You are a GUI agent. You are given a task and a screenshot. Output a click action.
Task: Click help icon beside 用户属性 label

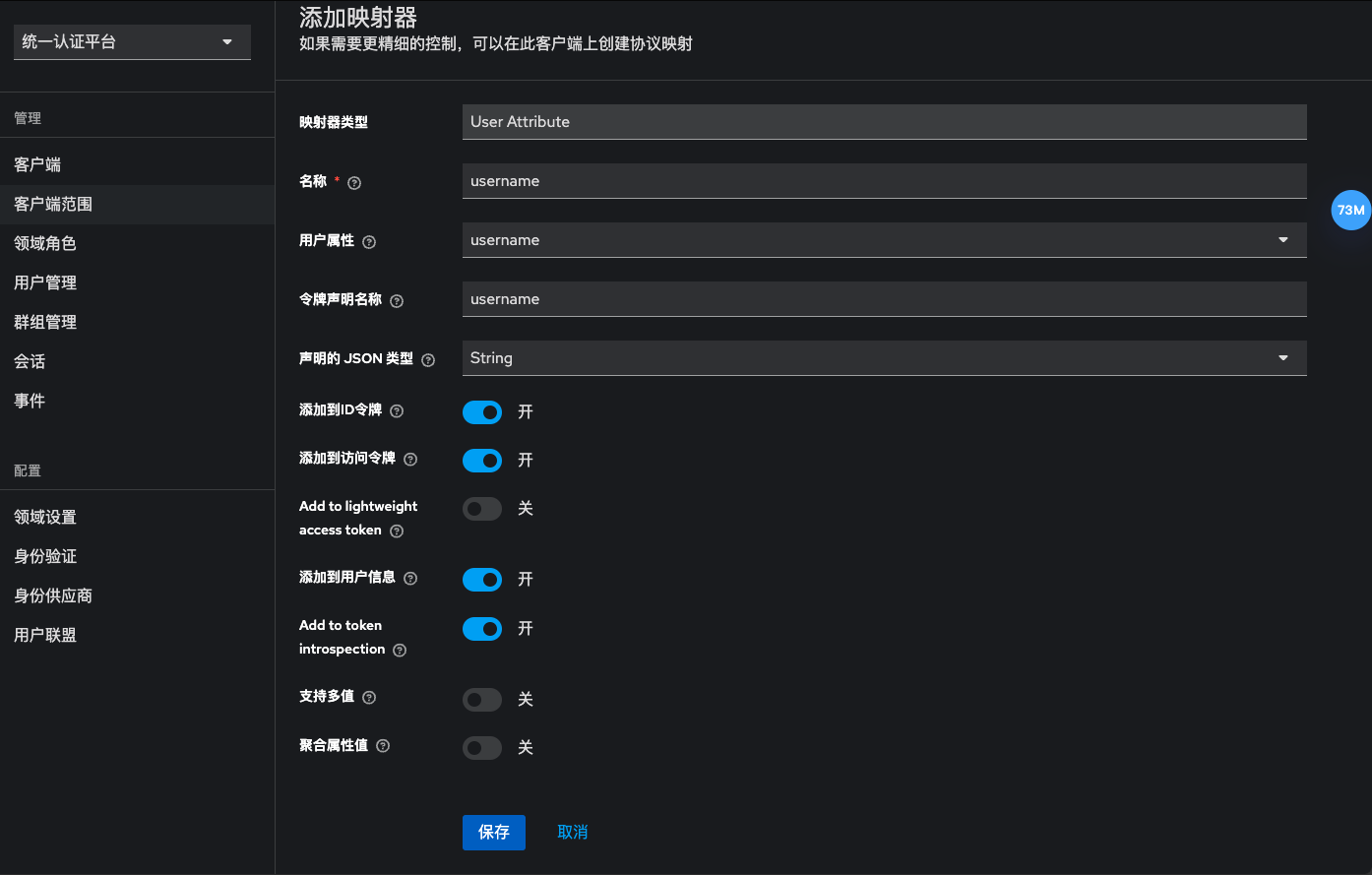(369, 242)
